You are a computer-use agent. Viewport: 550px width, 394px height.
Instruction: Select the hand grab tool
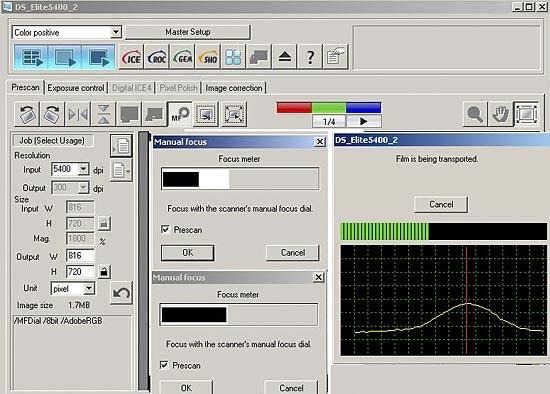pyautogui.click(x=501, y=114)
